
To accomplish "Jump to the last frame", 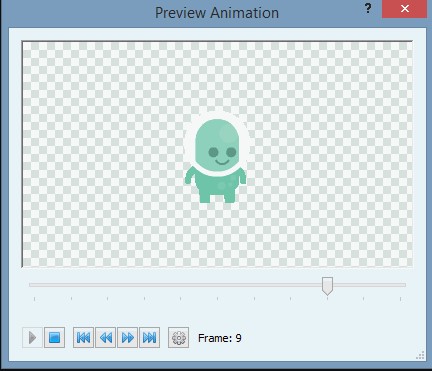I will pos(149,338).
